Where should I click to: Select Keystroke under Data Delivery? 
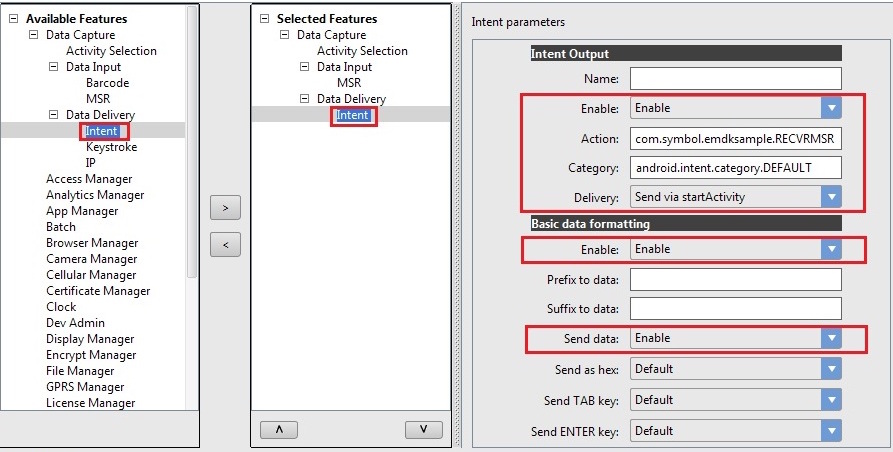tap(111, 147)
